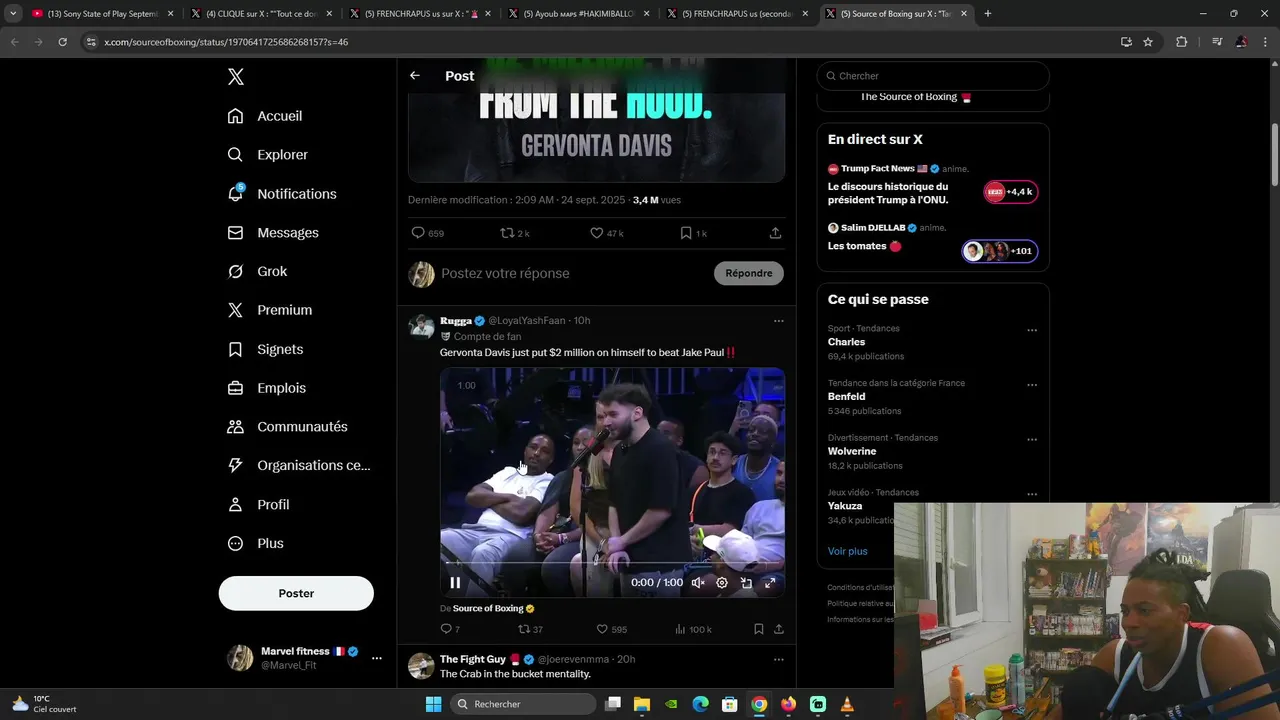Click Voir plus under trends
Screen dimensions: 1280x720
(x=847, y=551)
